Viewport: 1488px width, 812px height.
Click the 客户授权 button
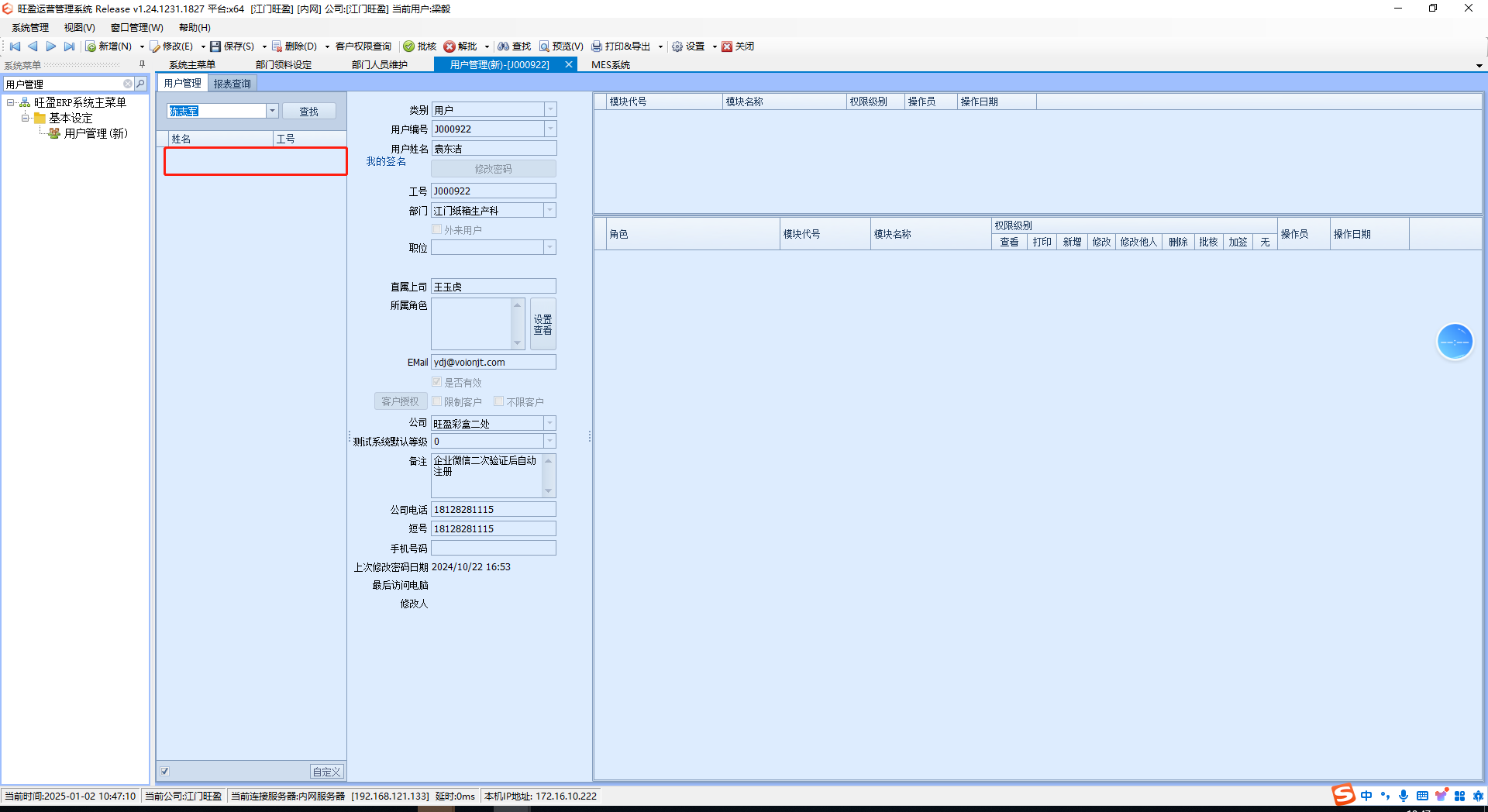pos(400,401)
